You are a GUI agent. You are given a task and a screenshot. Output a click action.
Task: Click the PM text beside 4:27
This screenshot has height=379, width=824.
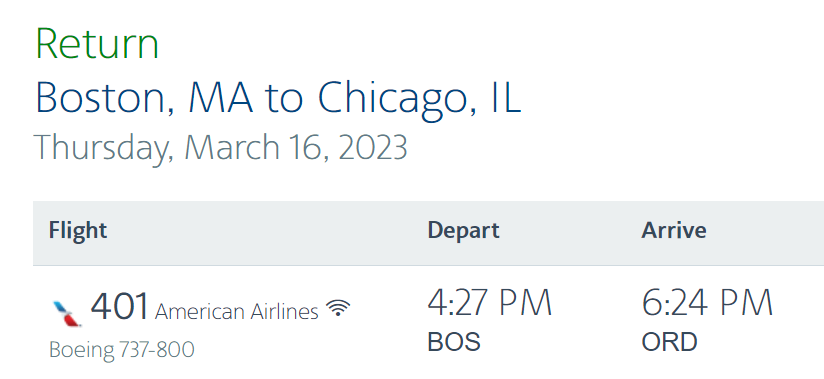(524, 303)
